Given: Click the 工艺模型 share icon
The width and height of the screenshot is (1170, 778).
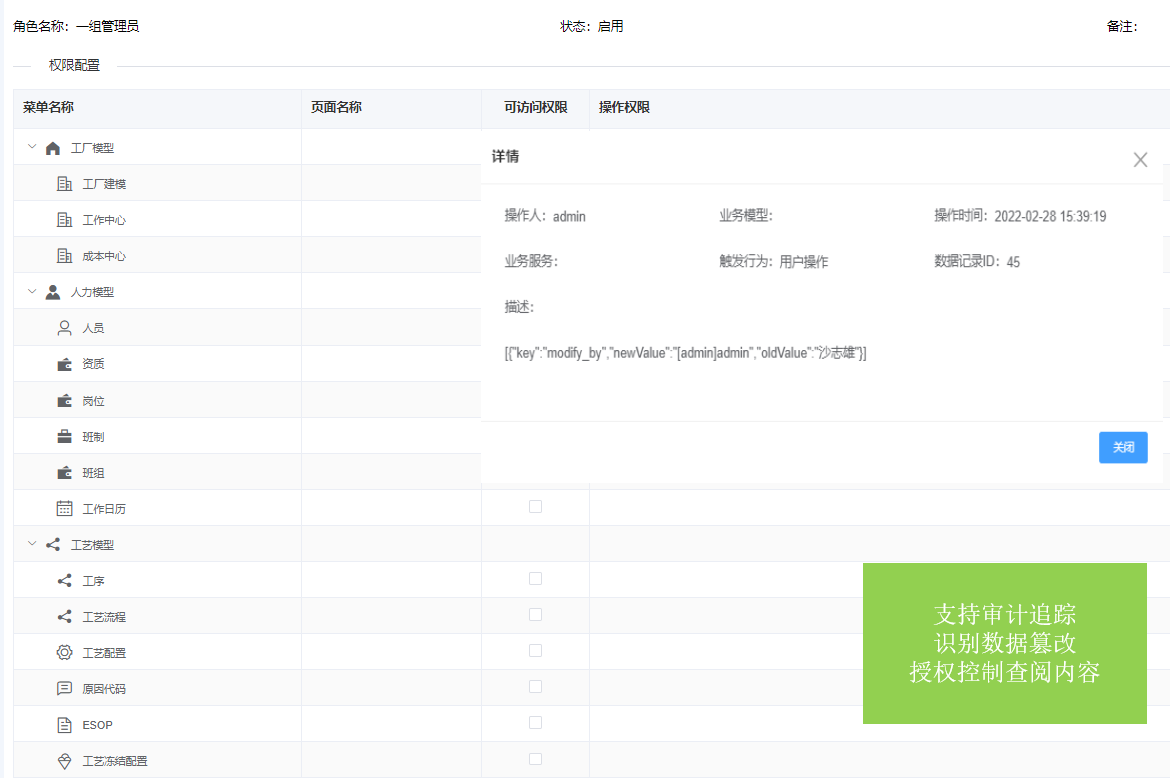Looking at the screenshot, I should point(52,545).
